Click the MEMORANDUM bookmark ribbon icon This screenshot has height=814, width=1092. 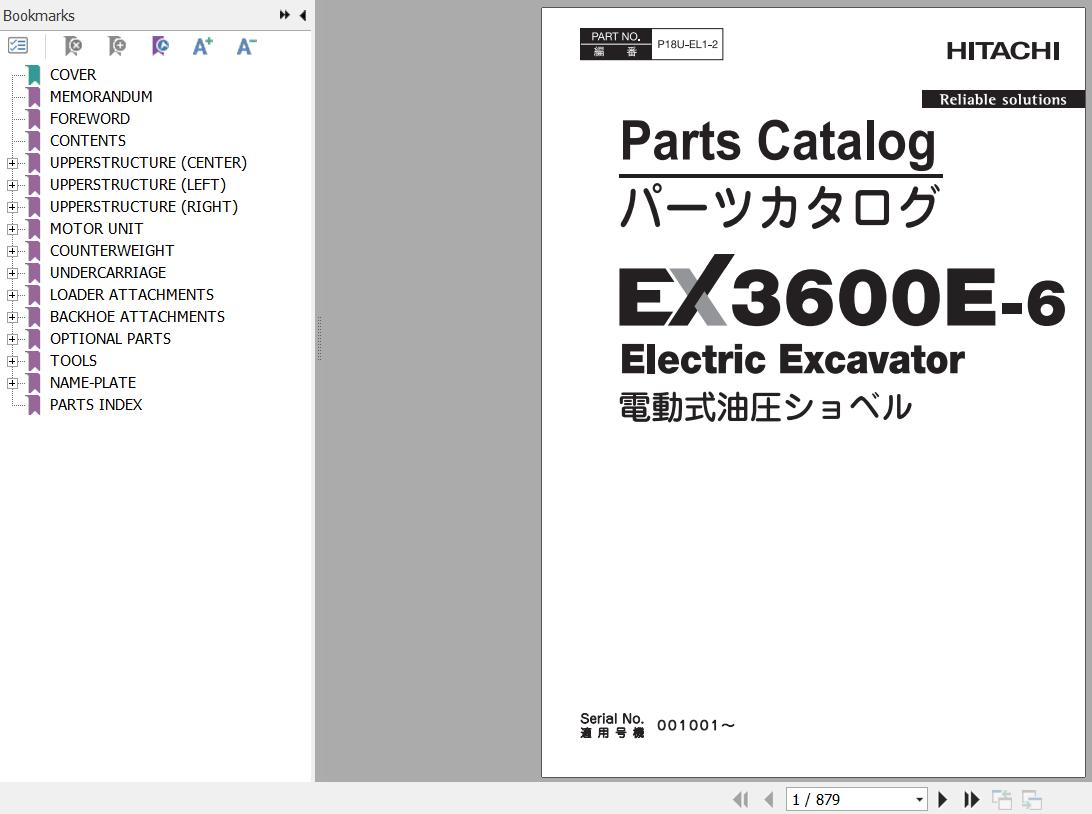tap(33, 97)
